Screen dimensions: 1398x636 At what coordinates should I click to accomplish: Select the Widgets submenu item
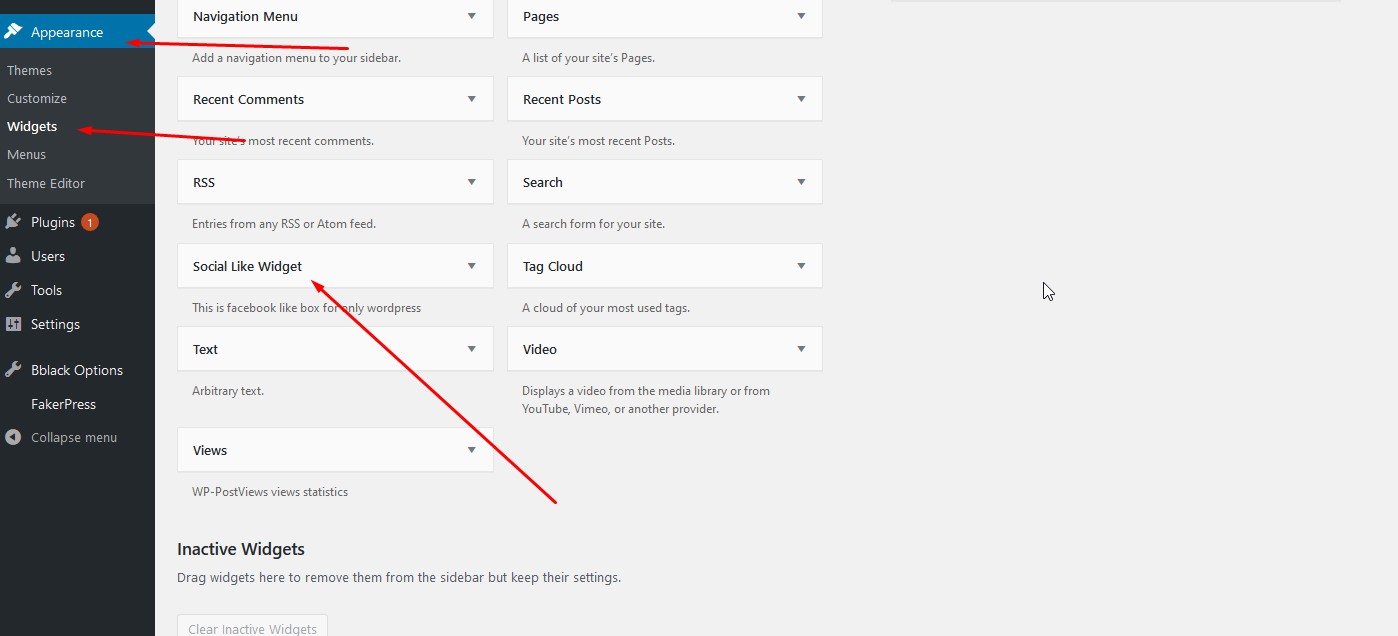pos(32,126)
